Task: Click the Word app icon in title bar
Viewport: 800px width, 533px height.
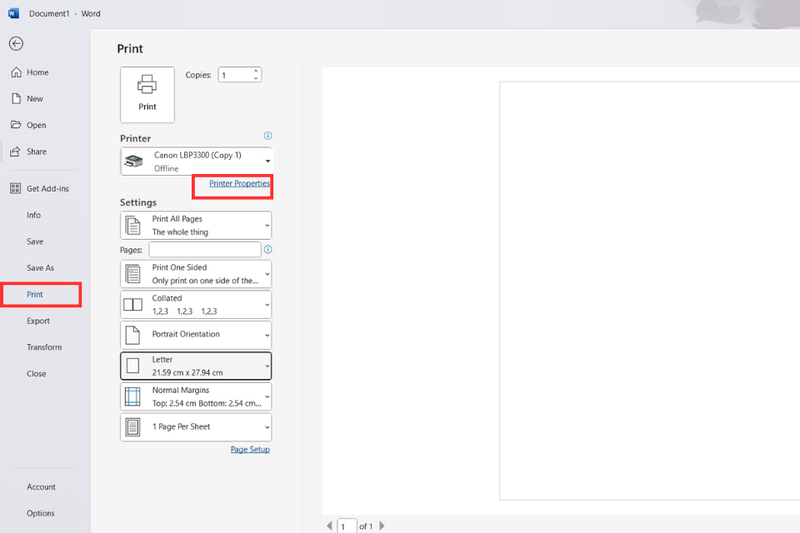Action: (14, 13)
